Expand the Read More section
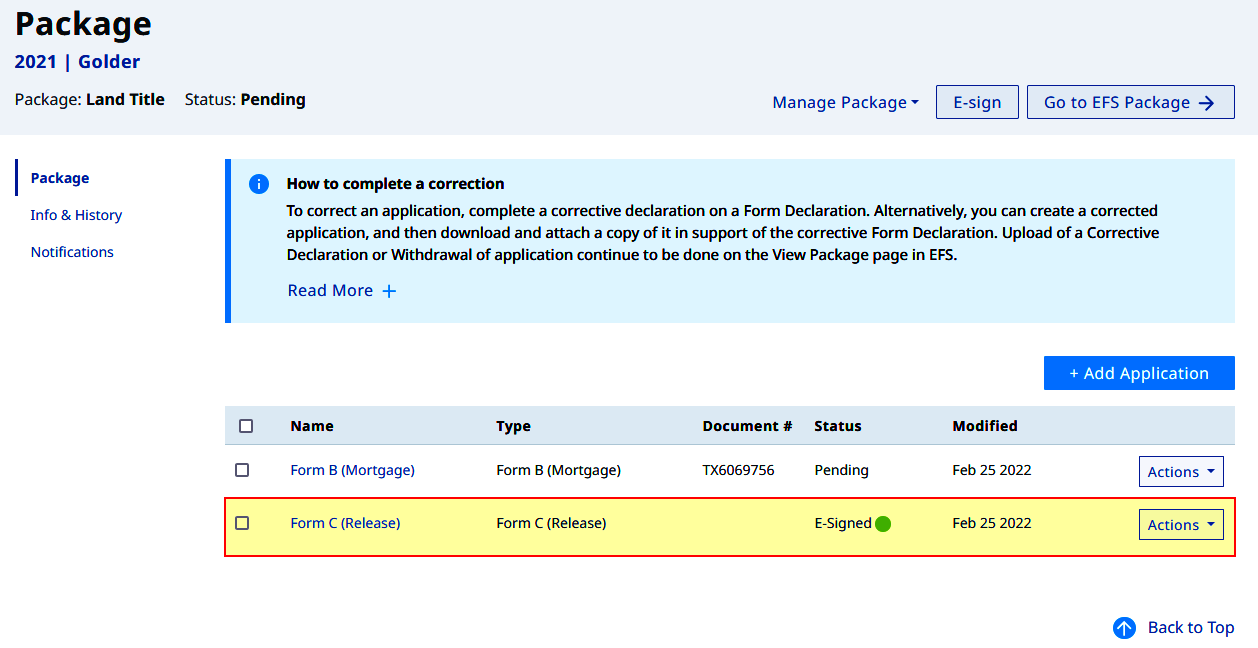This screenshot has height=648, width=1258. [x=342, y=291]
